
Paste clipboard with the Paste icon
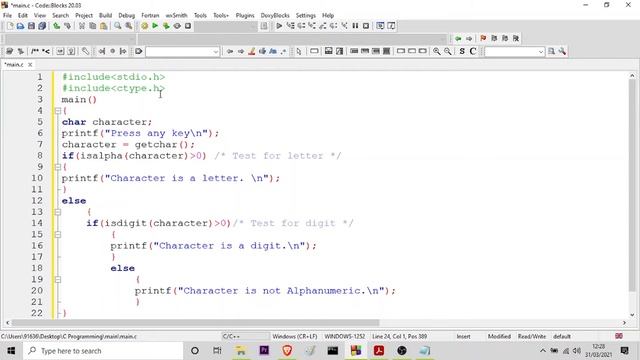coord(104,26)
